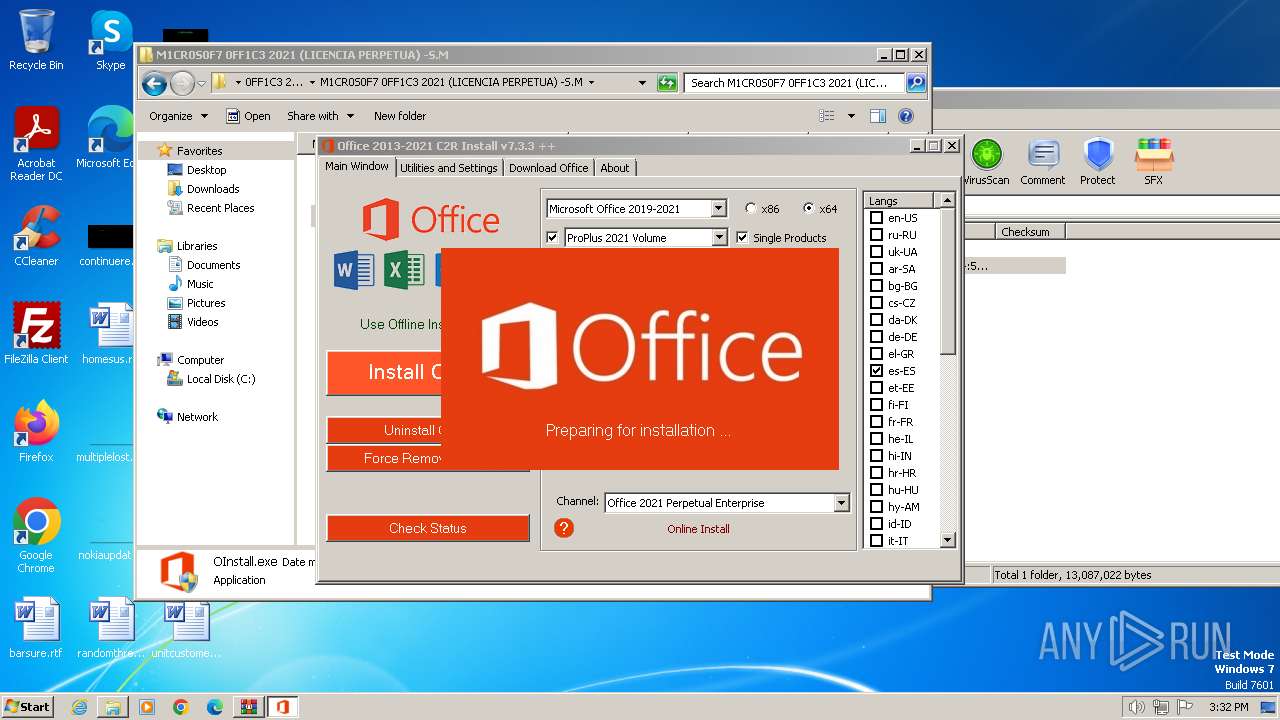Switch to Utilities and Settings tab
Viewport: 1280px width, 720px height.
coord(449,168)
